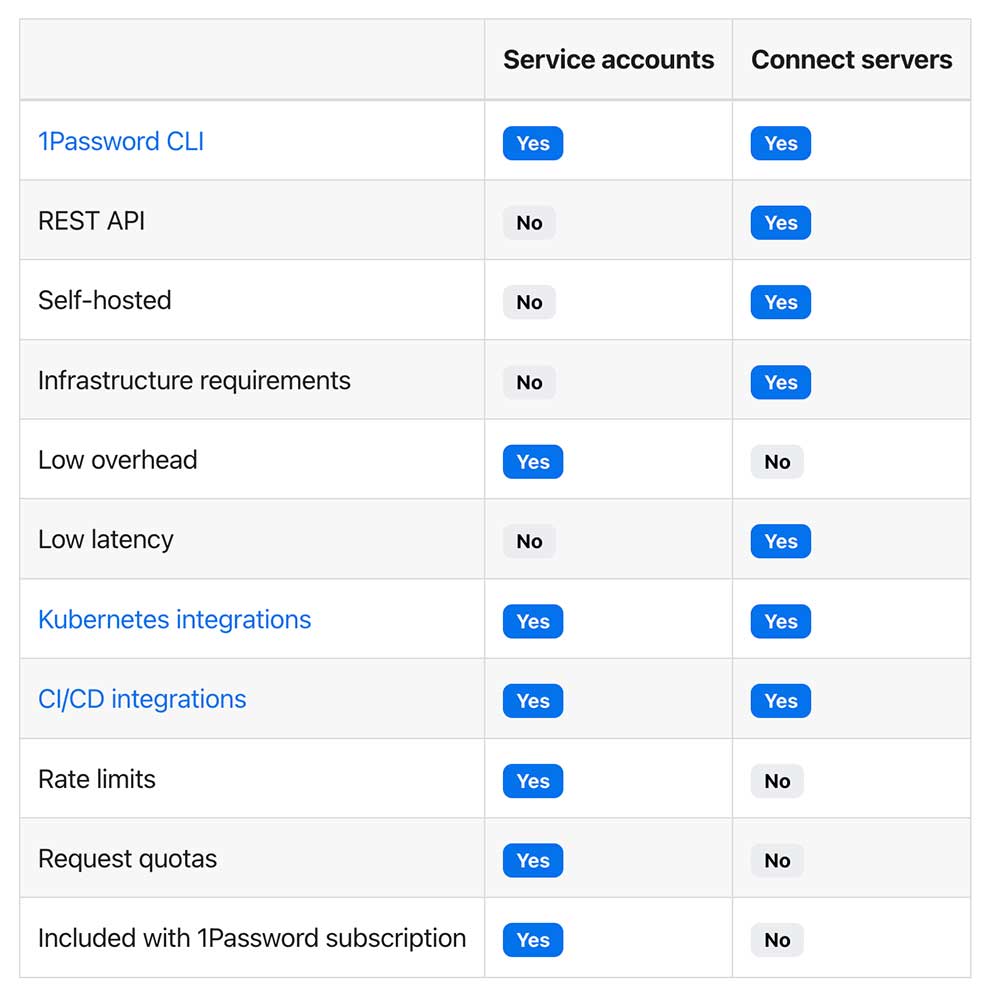Click No badge for REST API service accounts
Screen dimensions: 1000x1003
pyautogui.click(x=529, y=223)
